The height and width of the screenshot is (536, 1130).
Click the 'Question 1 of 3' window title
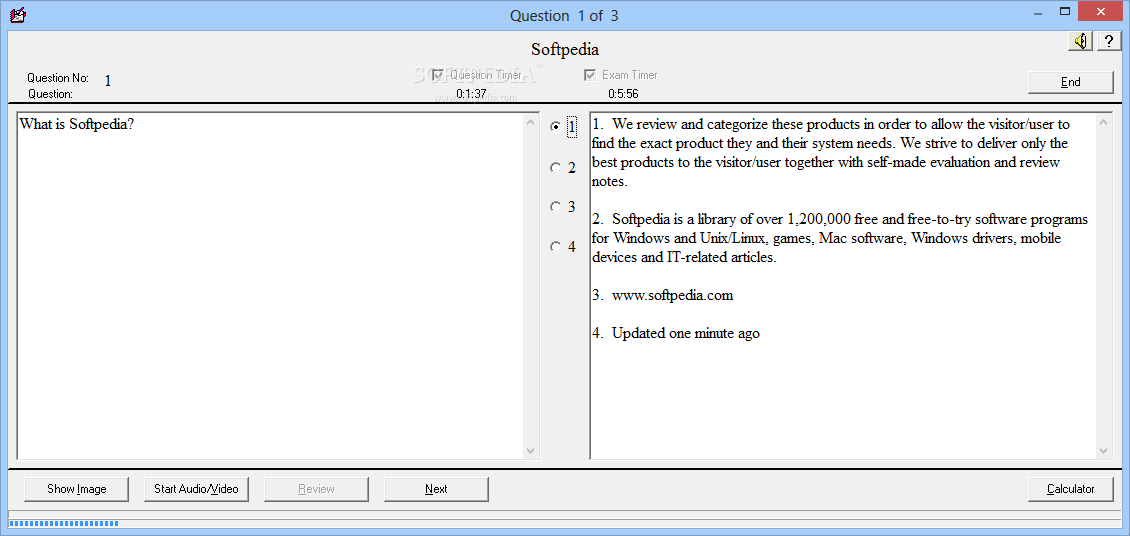point(564,15)
